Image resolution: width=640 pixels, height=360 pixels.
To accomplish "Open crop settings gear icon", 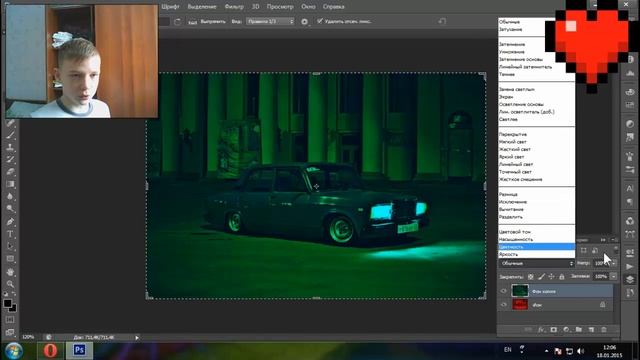I will 304,22.
